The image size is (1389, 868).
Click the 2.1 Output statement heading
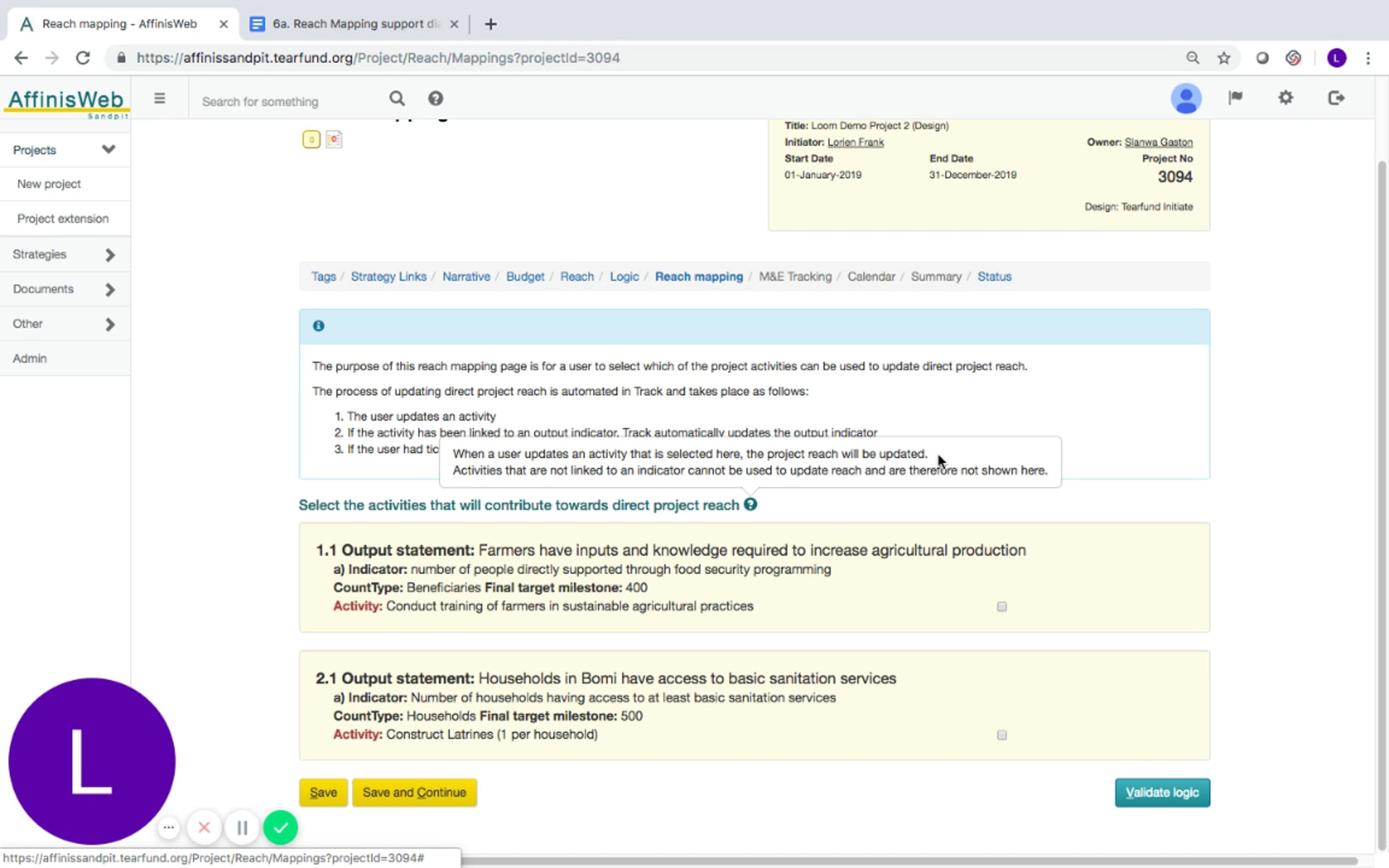606,678
